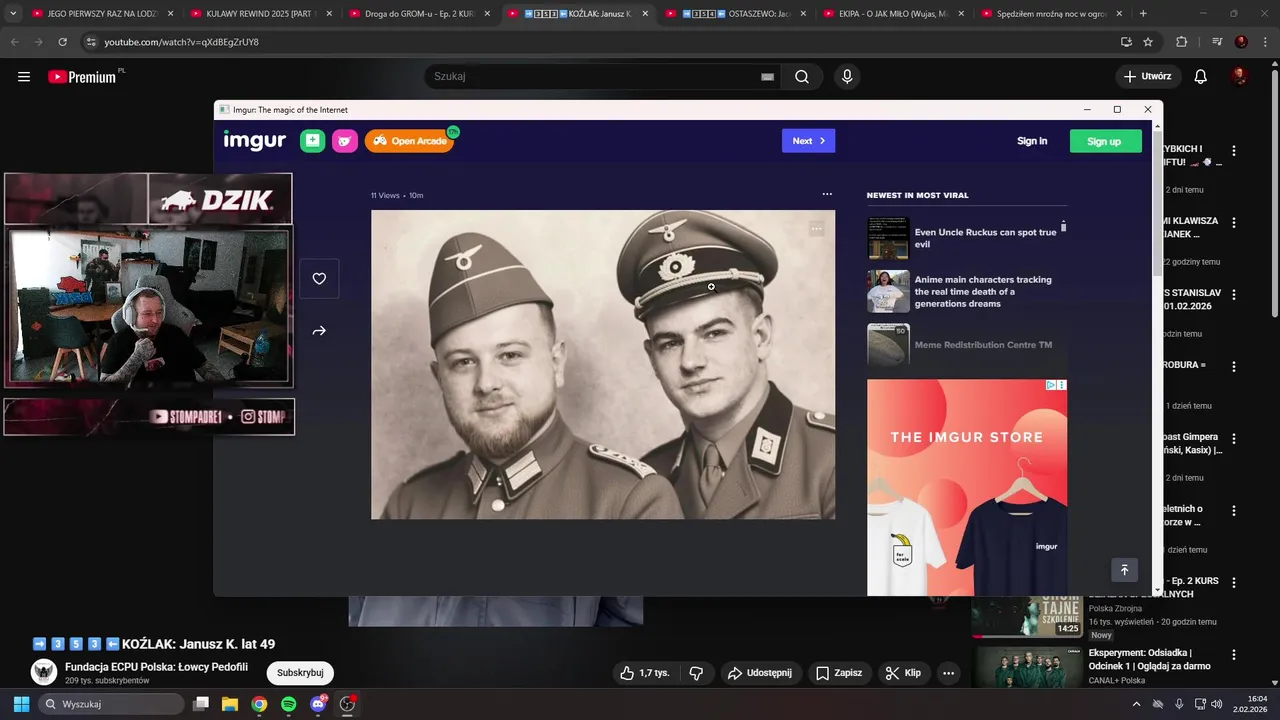
Task: Open site information icon in address bar
Action: click(91, 42)
